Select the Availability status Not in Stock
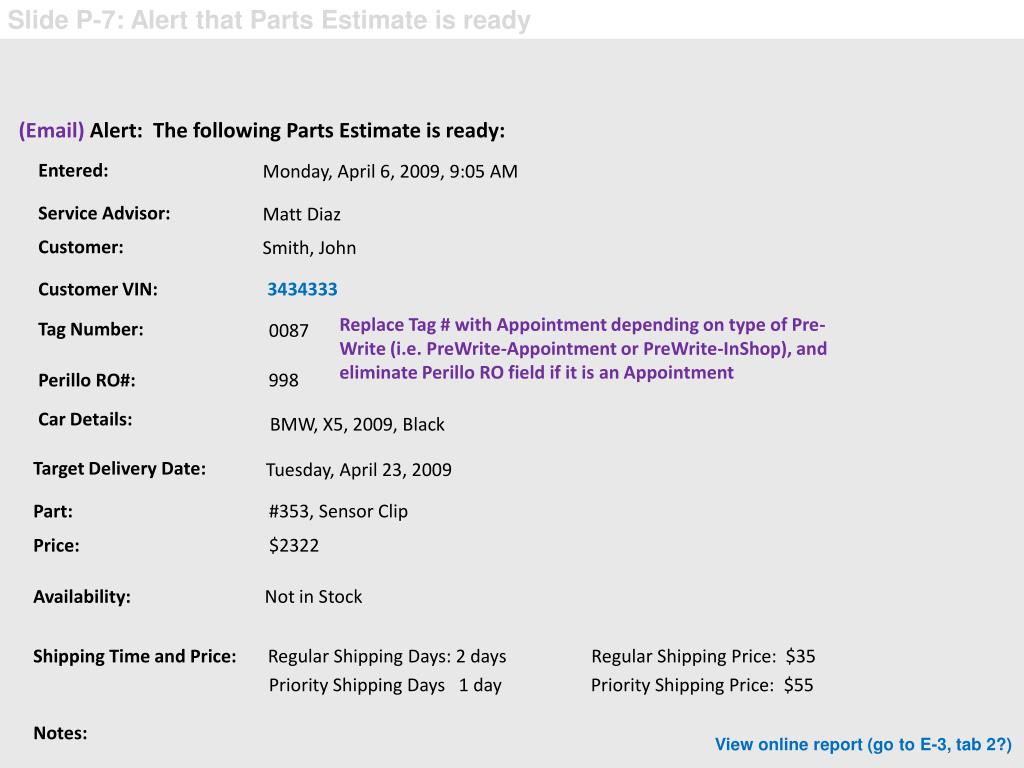 313,597
